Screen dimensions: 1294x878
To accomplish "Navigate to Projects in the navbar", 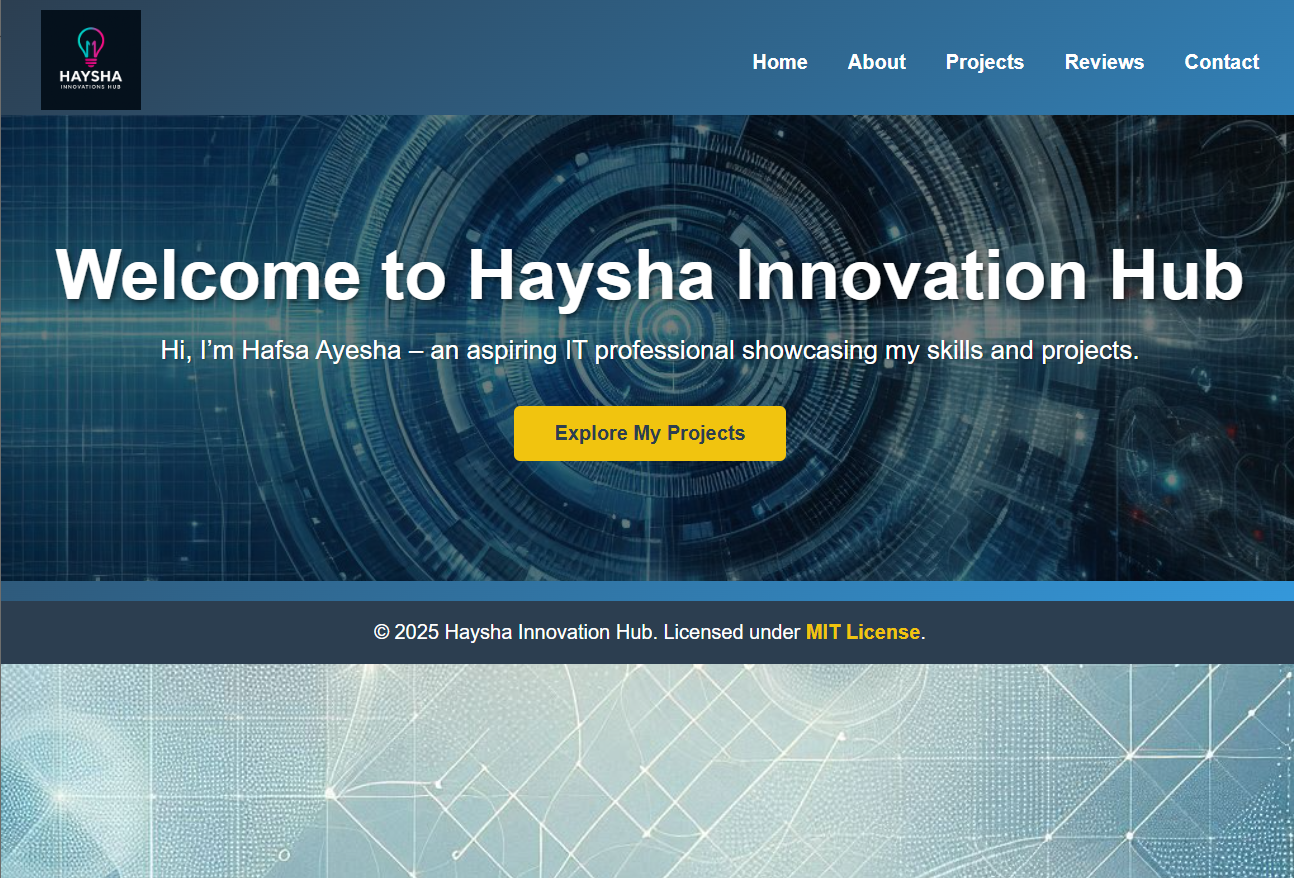I will pos(984,62).
